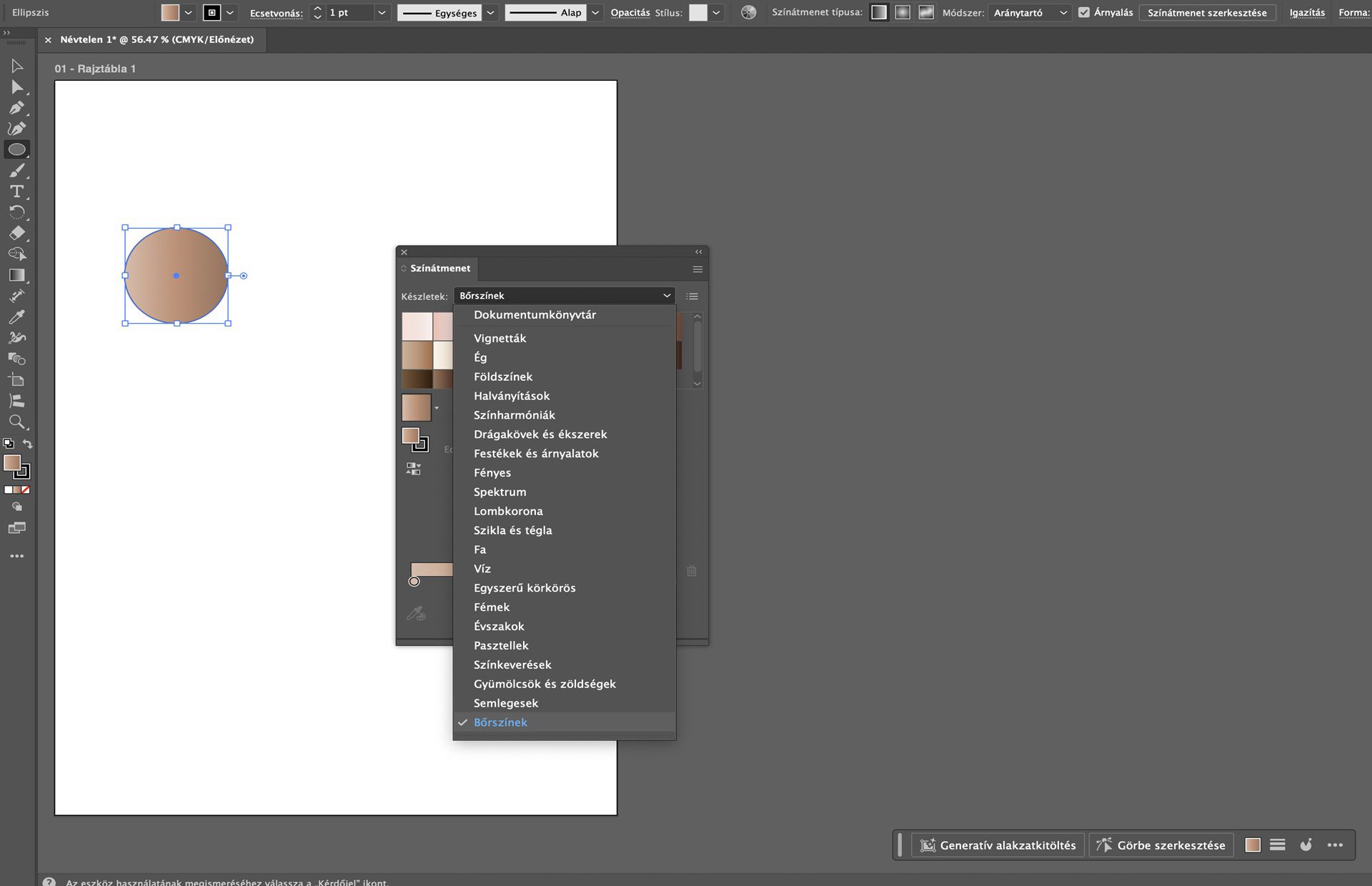
Task: Choose radial gradient type in control bar
Action: [x=903, y=12]
